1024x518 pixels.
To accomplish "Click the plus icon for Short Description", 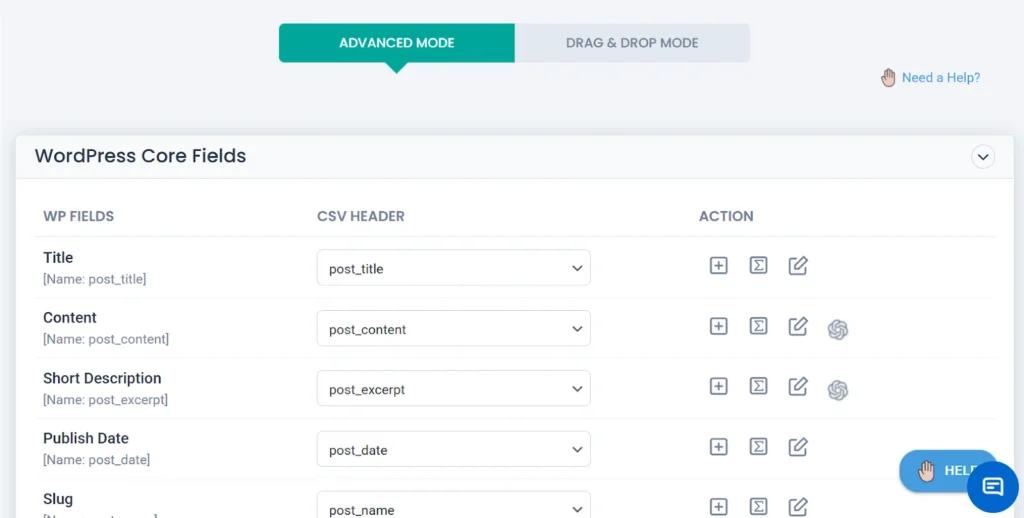I will (x=718, y=386).
